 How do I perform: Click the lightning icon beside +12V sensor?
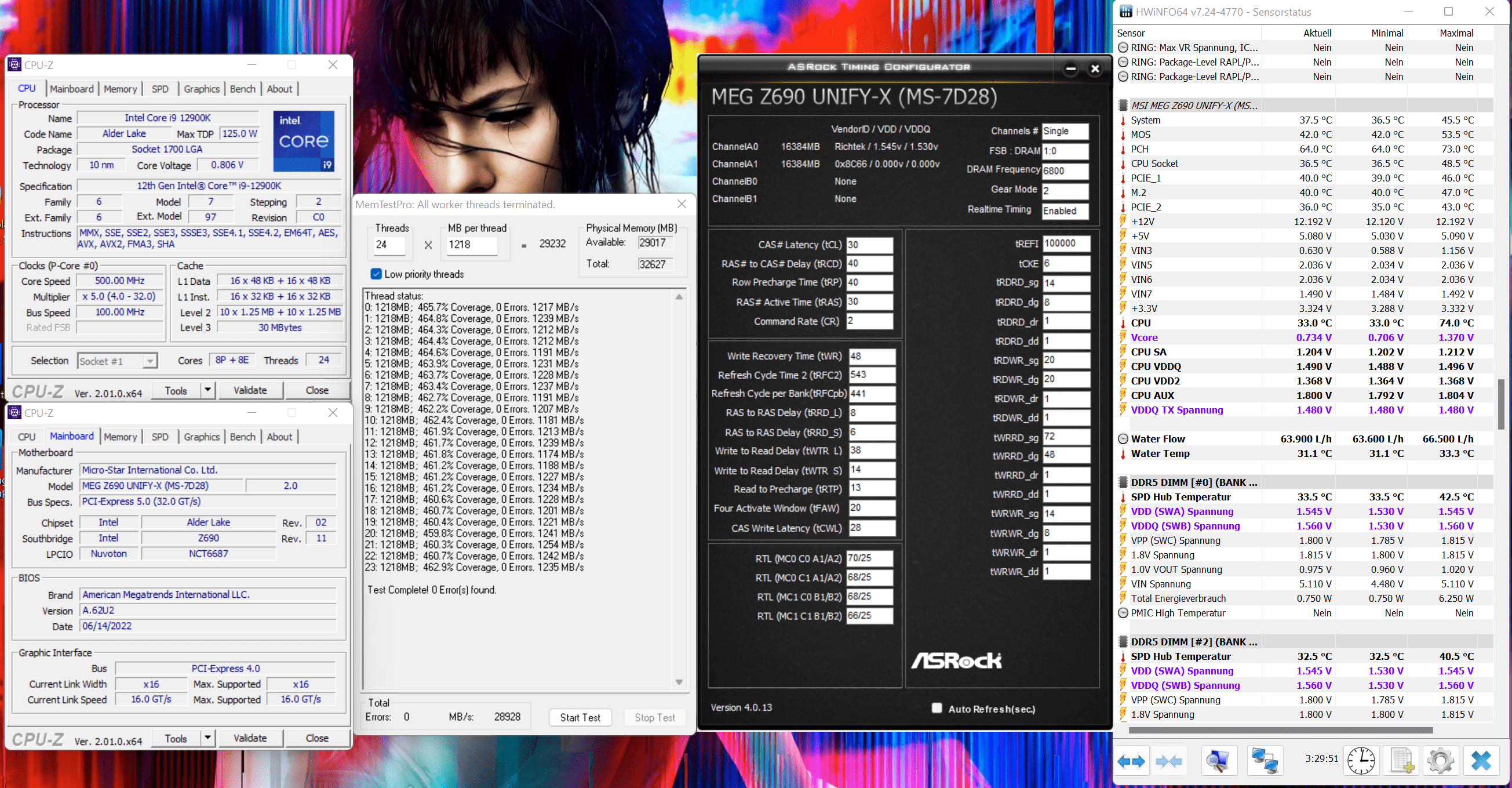point(1123,221)
